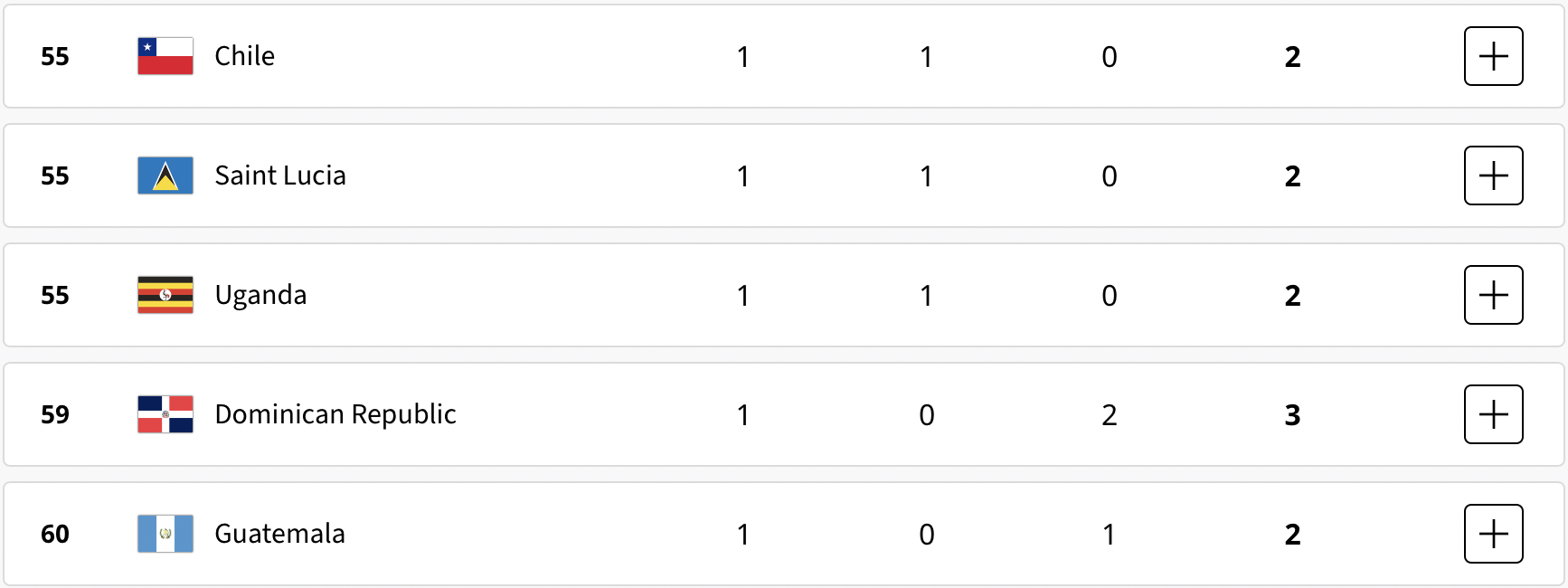1568x588 pixels.
Task: Select the Guatemala country name
Action: point(280,534)
